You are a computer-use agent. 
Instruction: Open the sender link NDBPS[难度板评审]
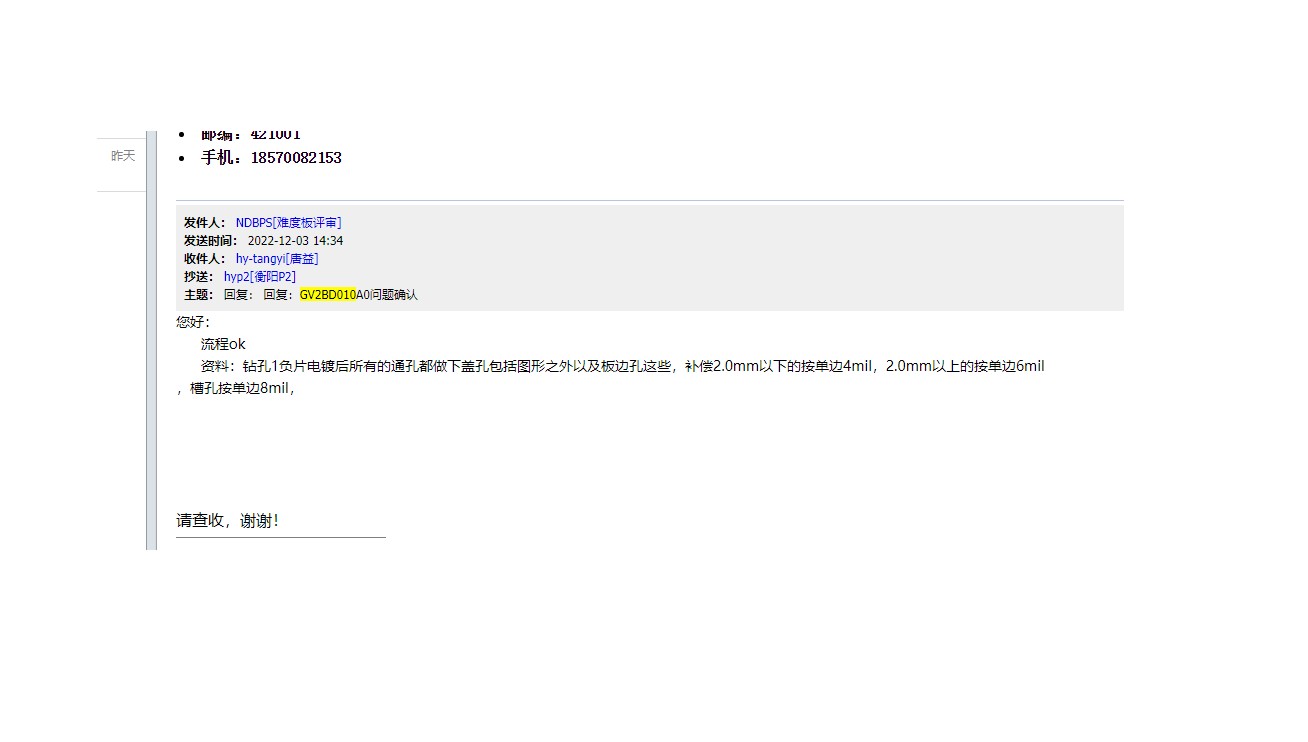coord(288,223)
